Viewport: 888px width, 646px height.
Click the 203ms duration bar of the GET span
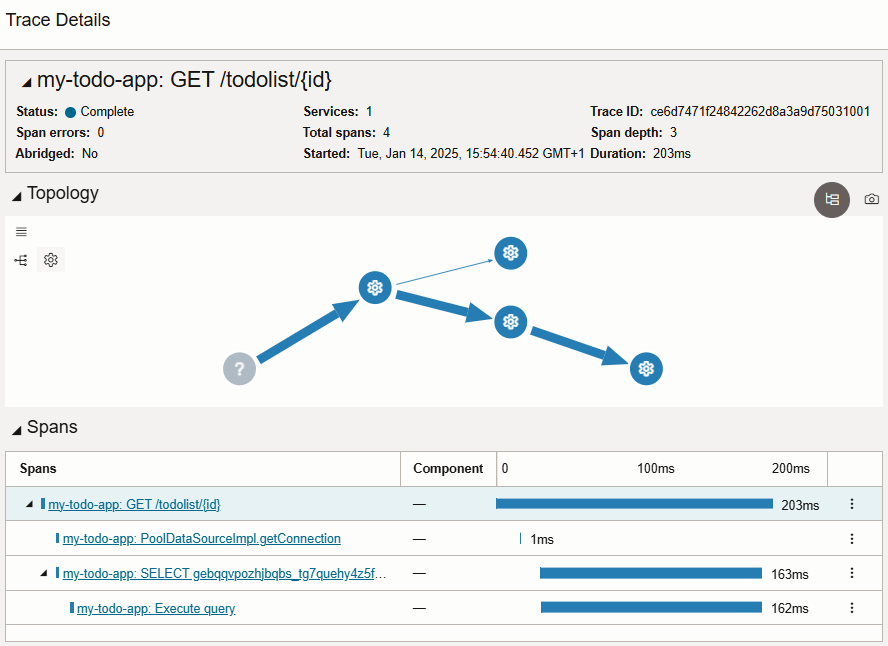click(x=633, y=504)
